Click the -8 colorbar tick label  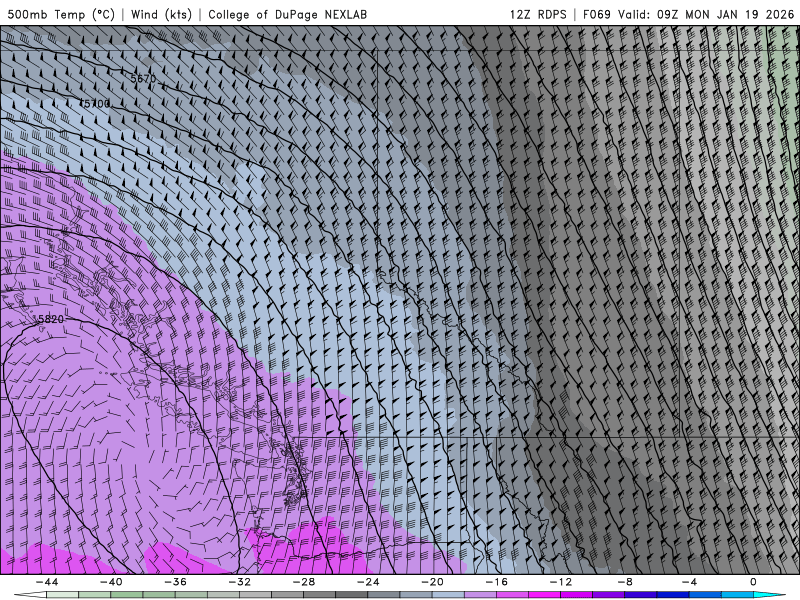pos(625,582)
